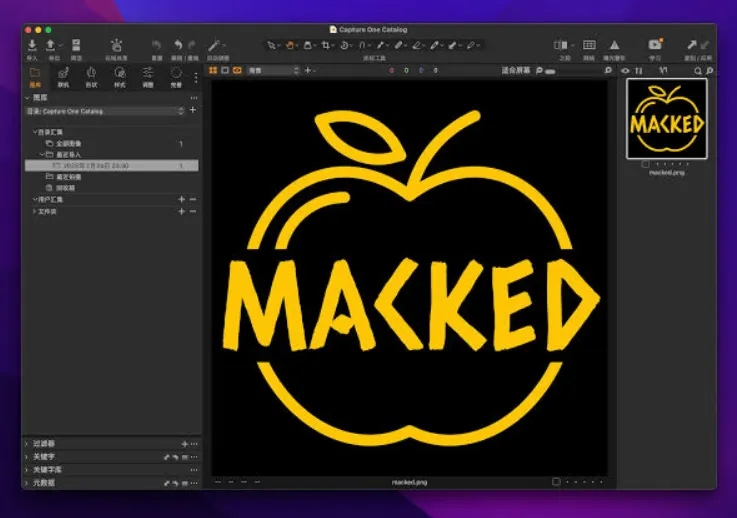The height and width of the screenshot is (518, 737).
Task: Choose the Loupe cursor tool
Action: pyautogui.click(x=307, y=46)
